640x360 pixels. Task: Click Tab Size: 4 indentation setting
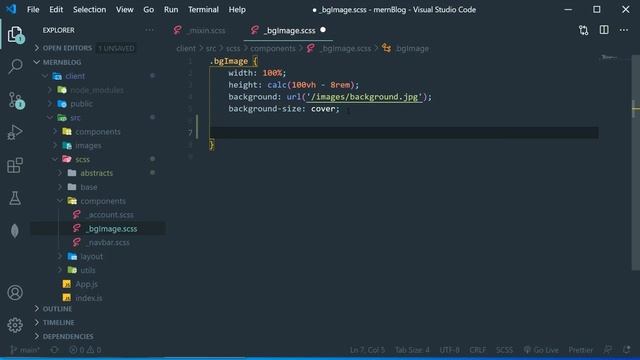[x=412, y=350]
